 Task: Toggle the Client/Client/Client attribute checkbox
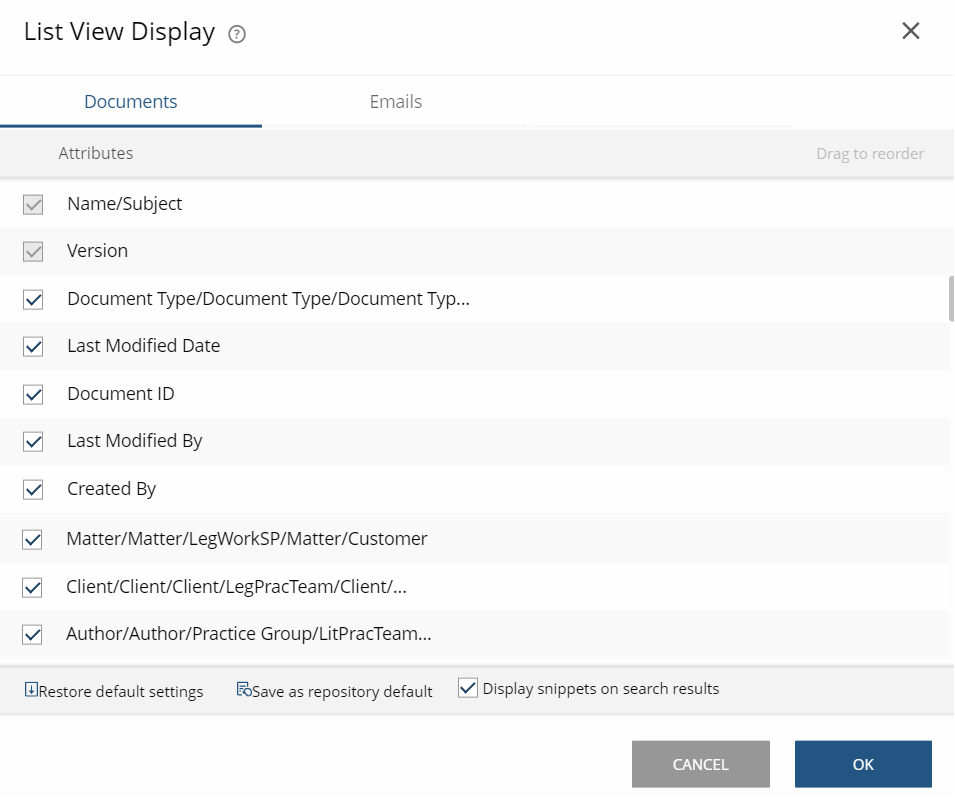tap(32, 587)
